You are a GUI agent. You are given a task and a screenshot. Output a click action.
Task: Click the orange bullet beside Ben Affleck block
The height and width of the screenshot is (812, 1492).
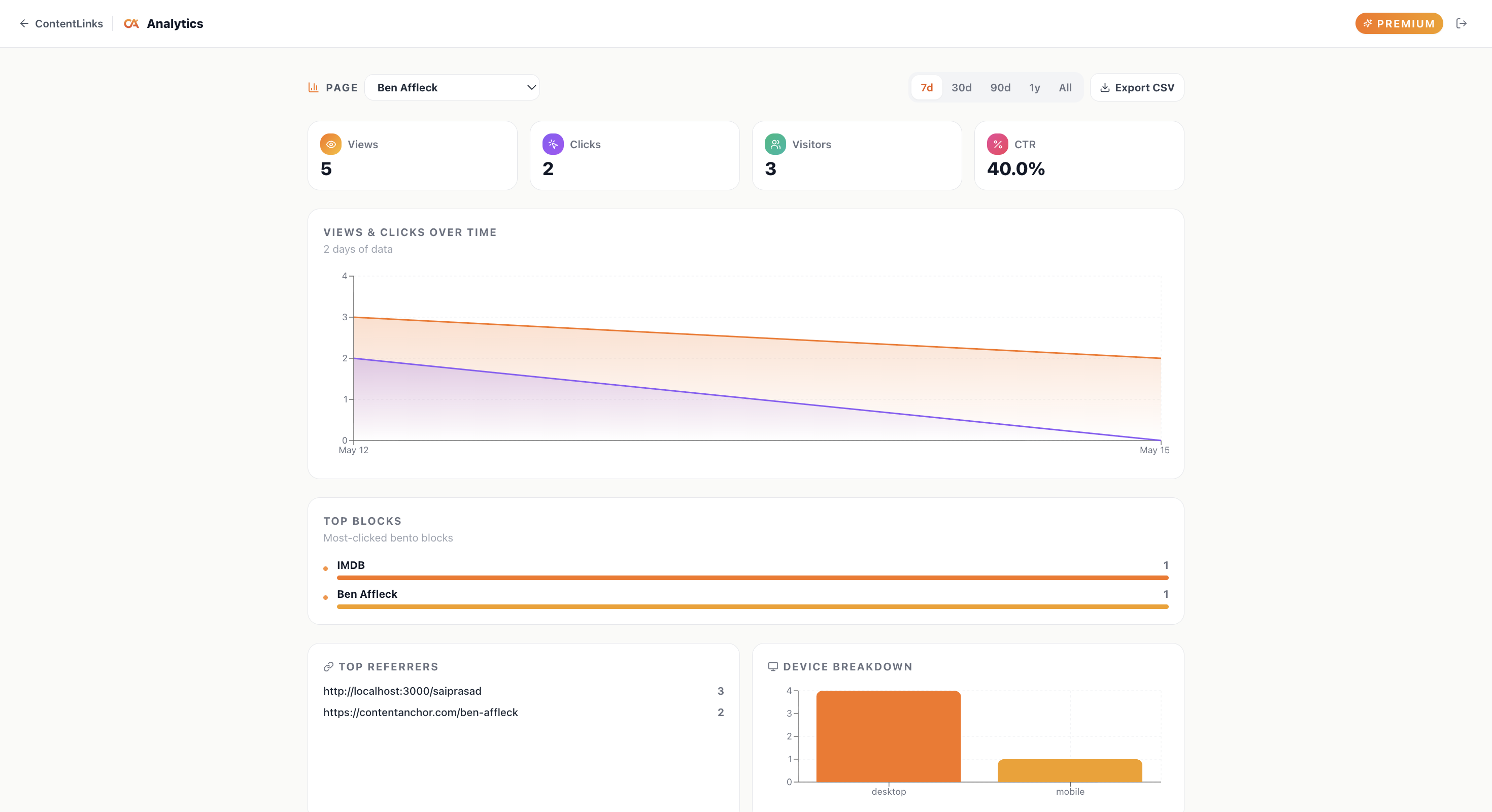coord(325,598)
